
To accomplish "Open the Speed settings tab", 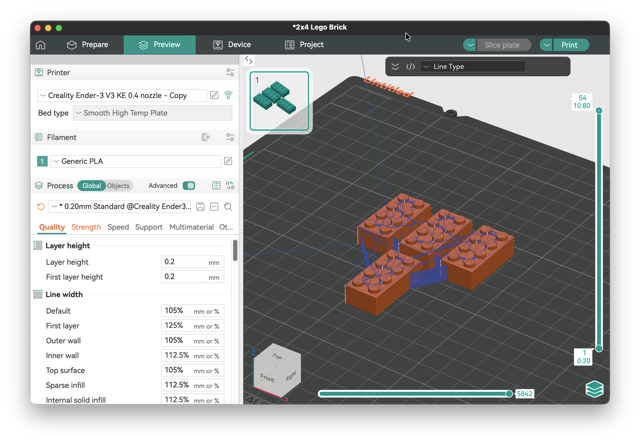I will click(118, 227).
